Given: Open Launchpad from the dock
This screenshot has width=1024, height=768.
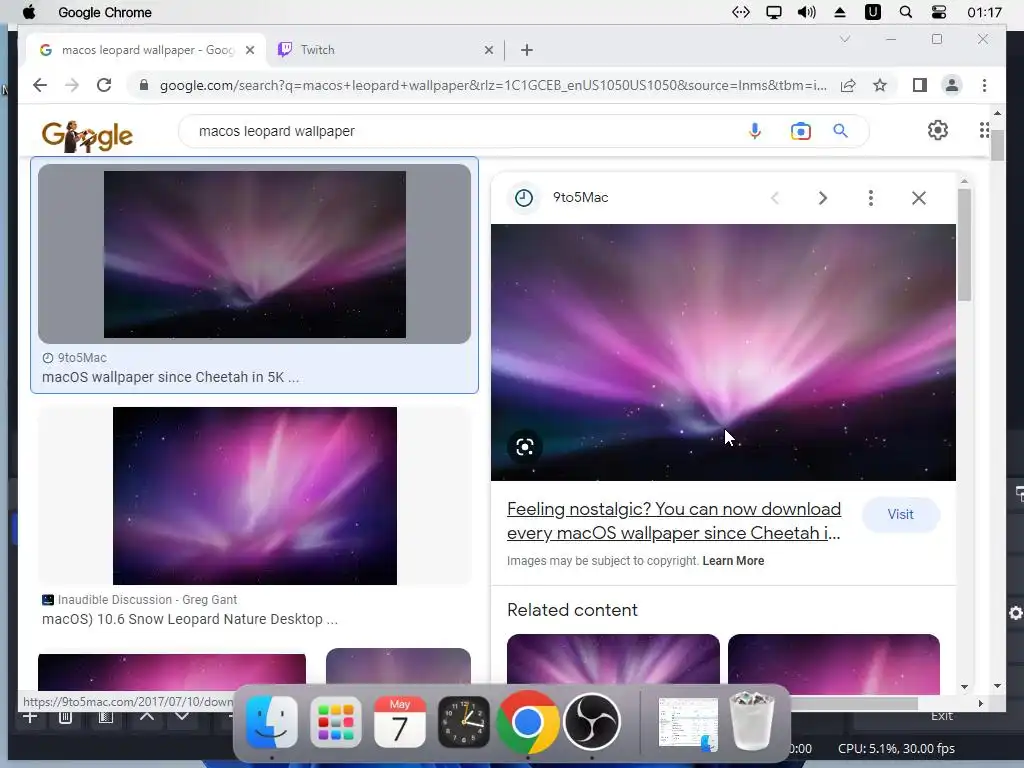Looking at the screenshot, I should point(336,722).
